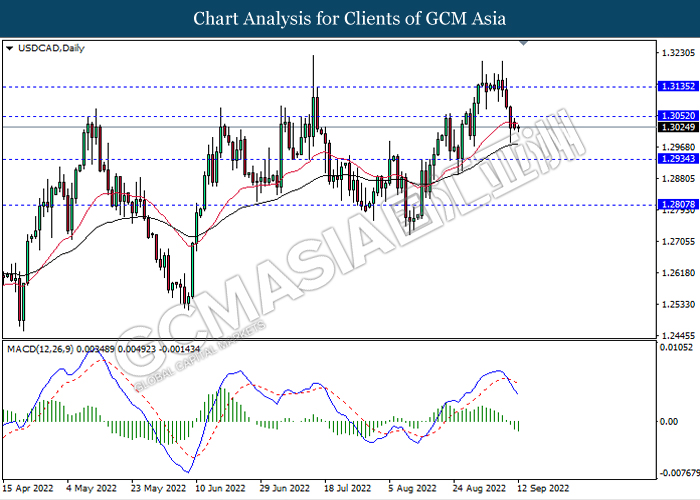Viewport: 700px width, 500px height.
Task: Click the 1.24455 price axis value
Action: click(678, 335)
